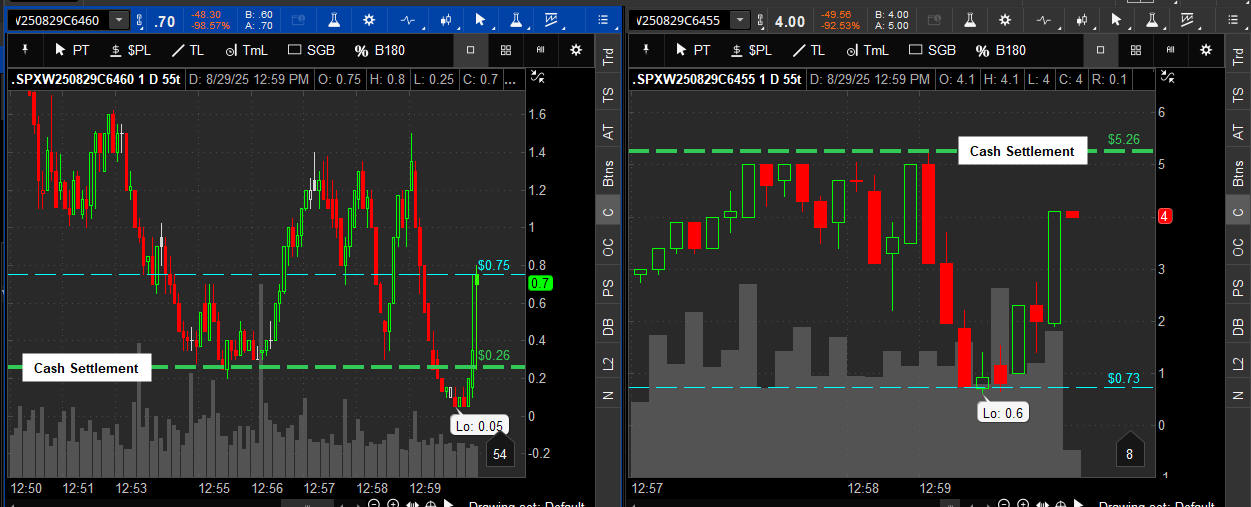This screenshot has width=1251, height=507.
Task: Switch left chart to single-cell layout
Action: click(x=471, y=50)
